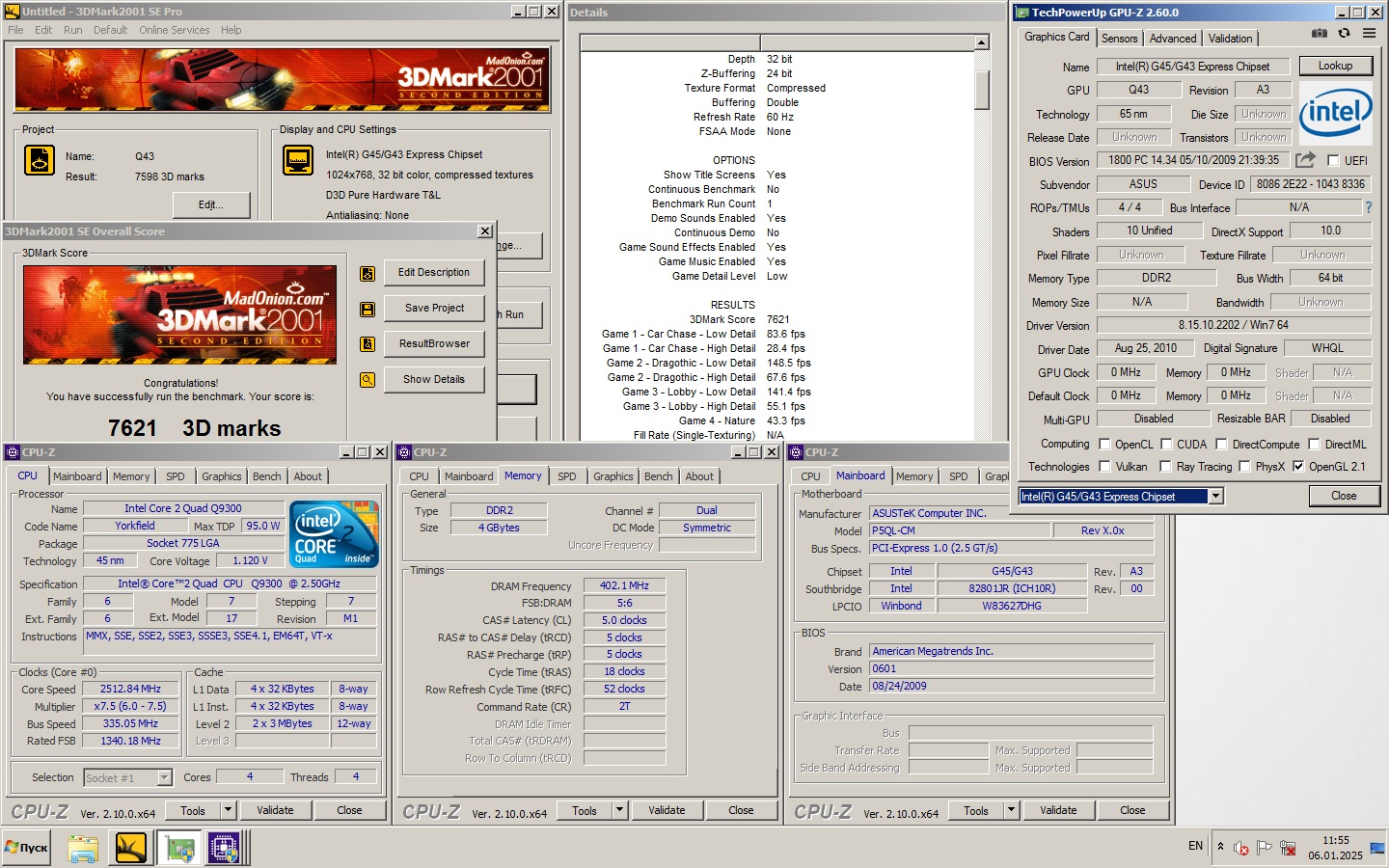Click the magnifier icon beside Show Details
The height and width of the screenshot is (868, 1389).
pyautogui.click(x=368, y=380)
